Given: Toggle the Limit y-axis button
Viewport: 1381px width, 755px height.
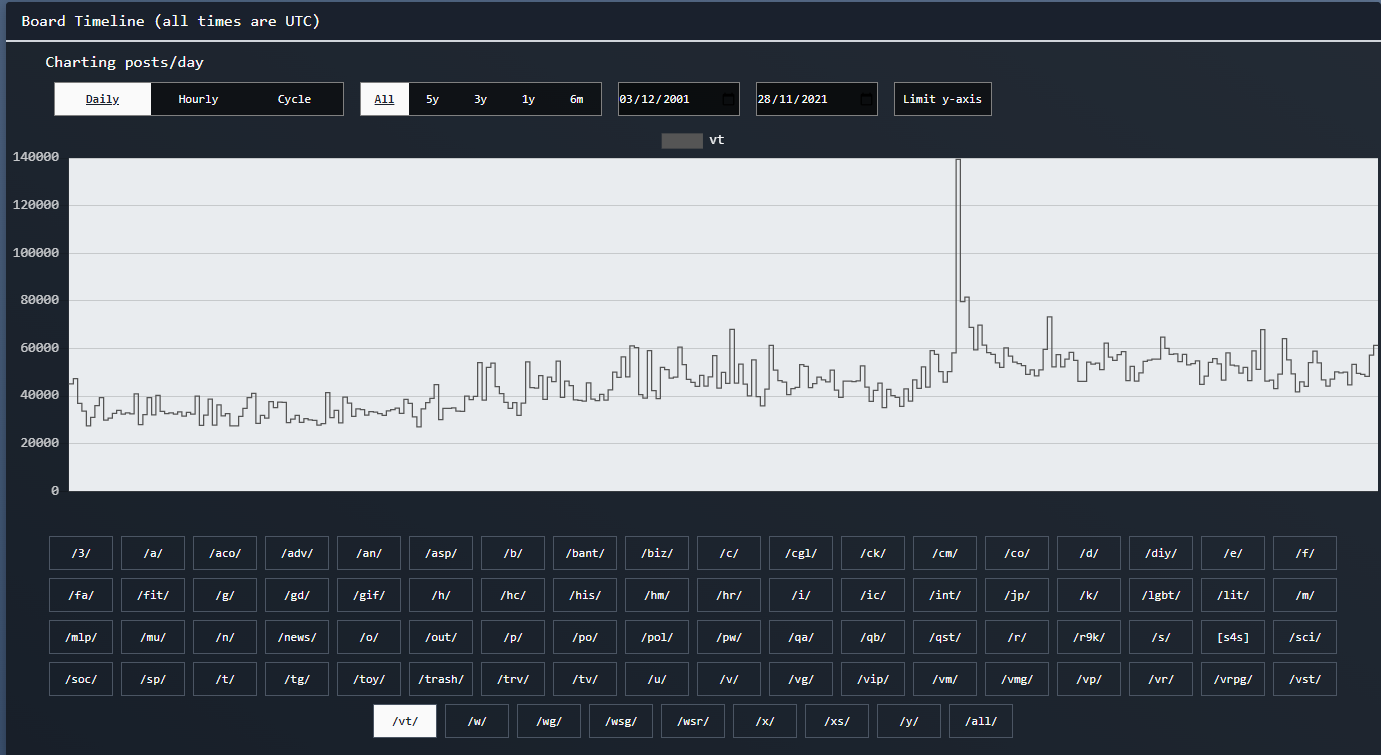Looking at the screenshot, I should [x=943, y=99].
